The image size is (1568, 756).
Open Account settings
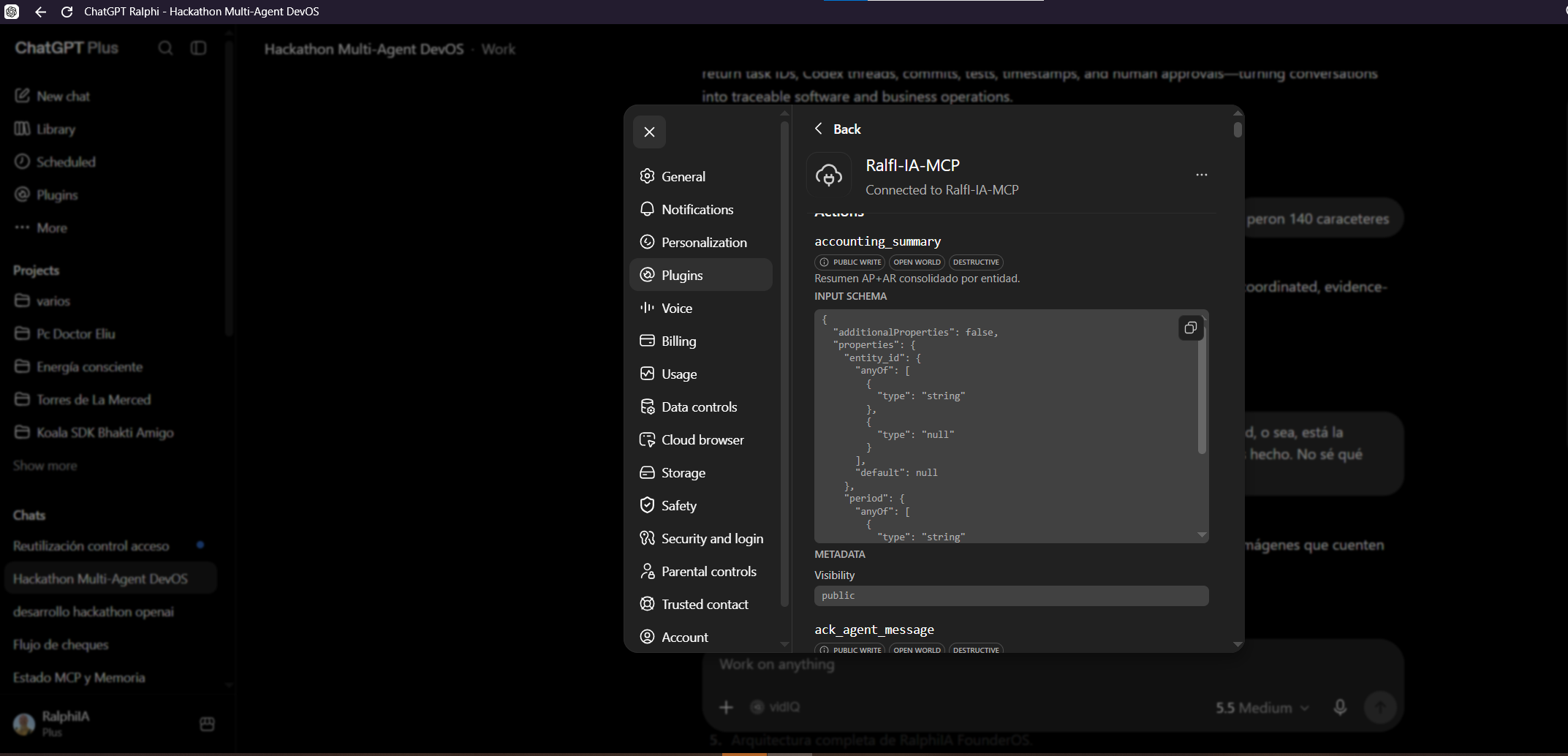click(x=700, y=637)
